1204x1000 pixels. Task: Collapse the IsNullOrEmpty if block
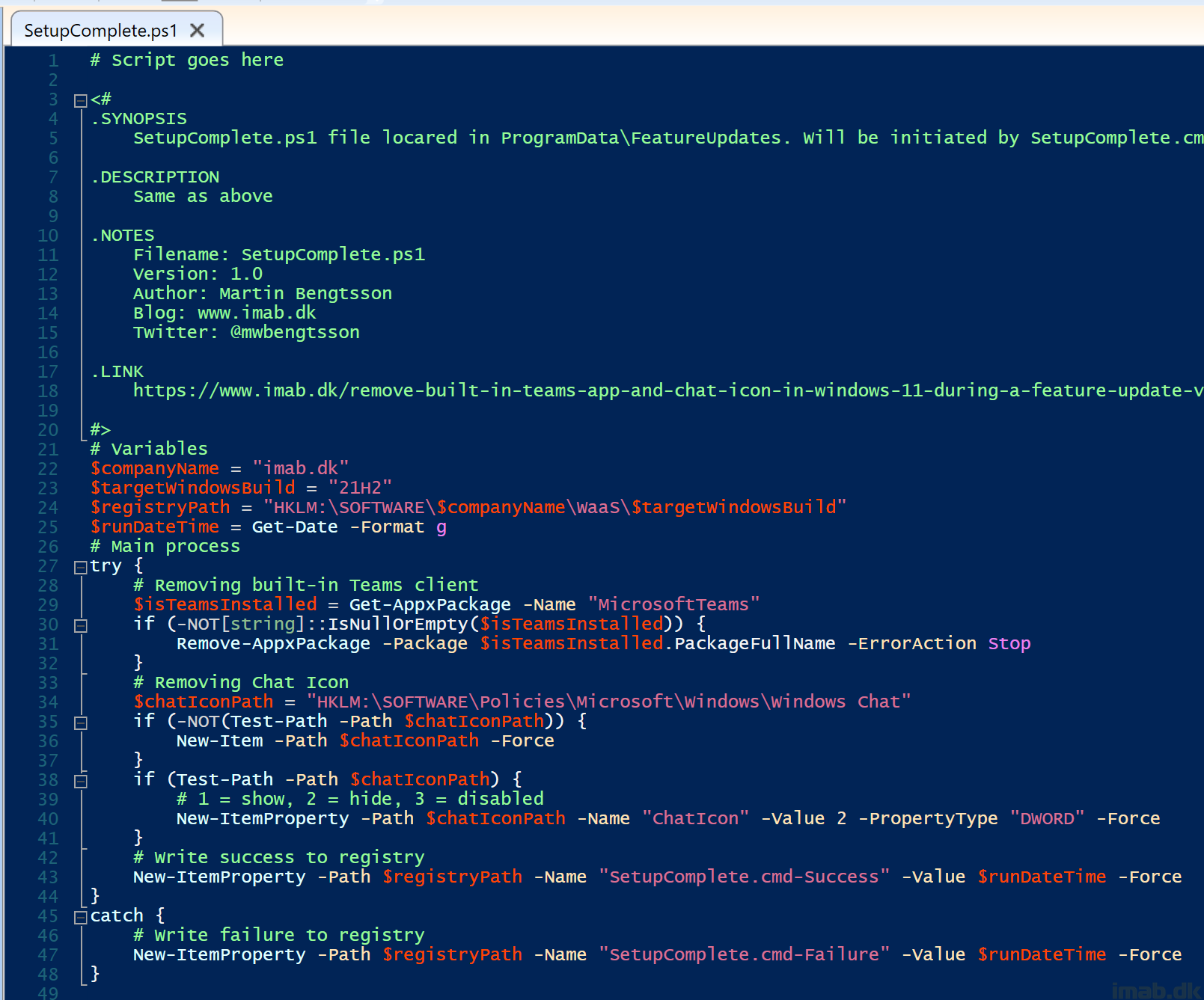[x=81, y=625]
